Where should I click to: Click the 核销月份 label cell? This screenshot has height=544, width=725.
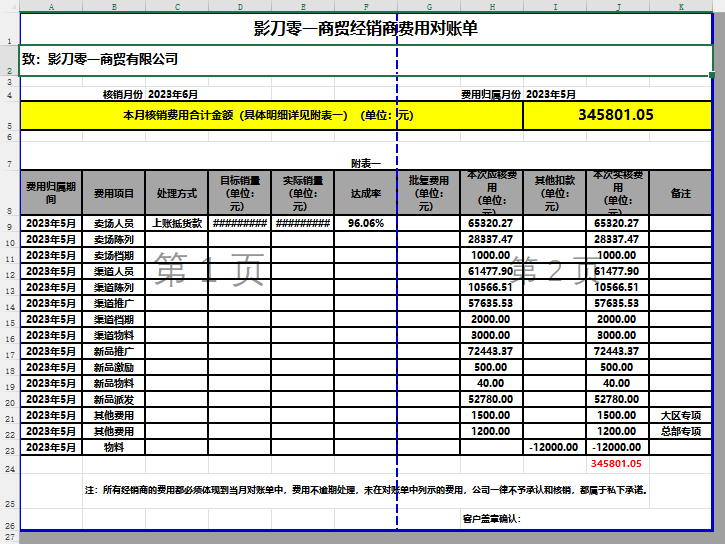(x=123, y=95)
